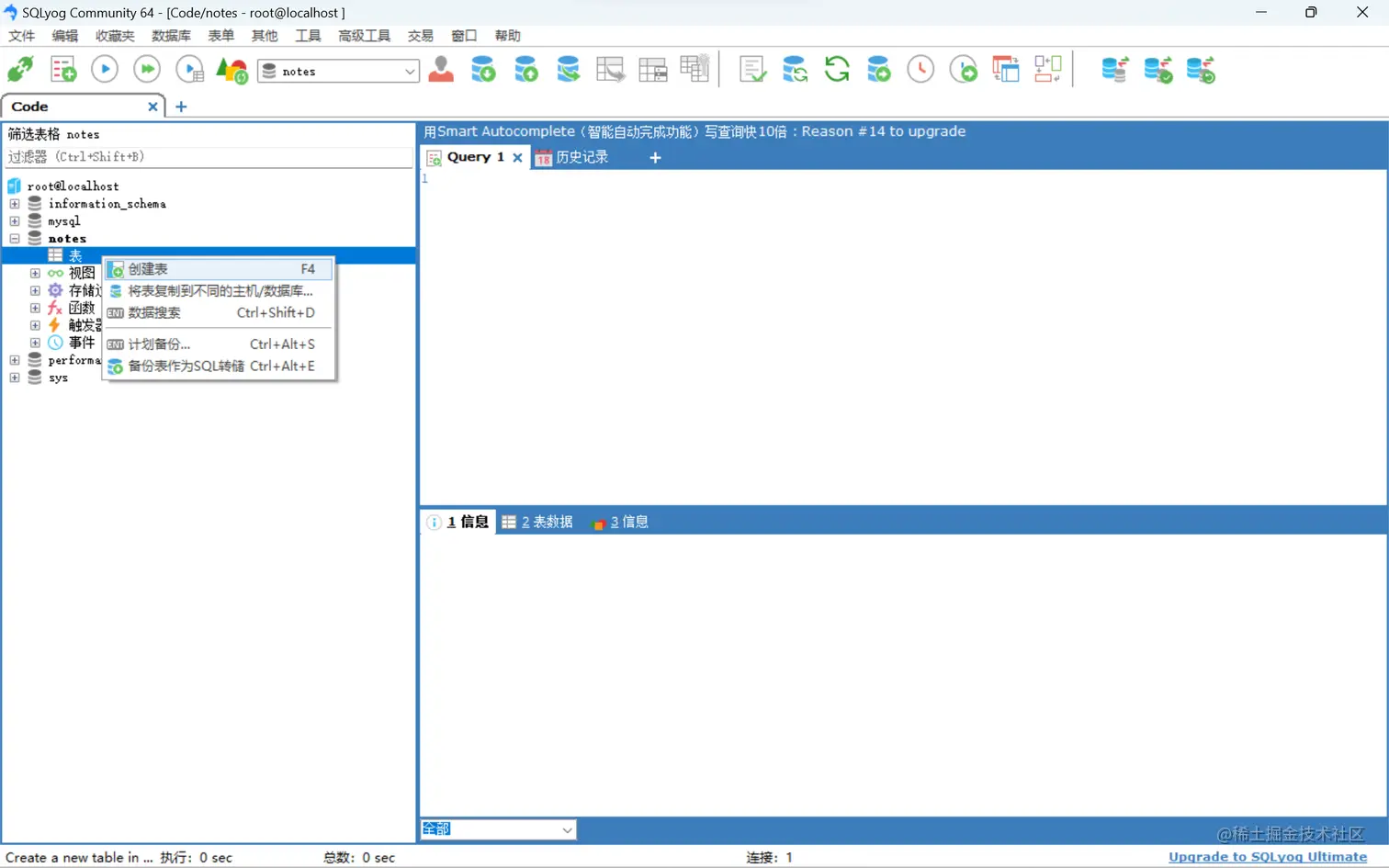Expand the mysql database node
The height and width of the screenshot is (868, 1389).
pyautogui.click(x=15, y=221)
